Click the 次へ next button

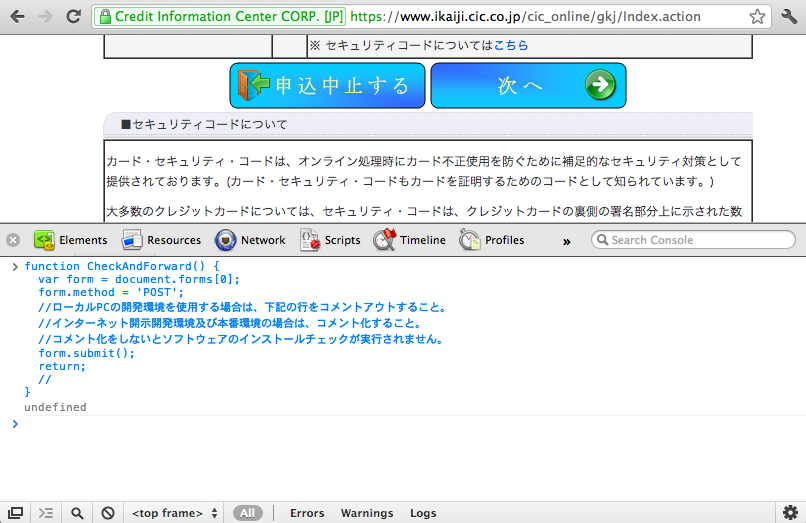click(528, 85)
